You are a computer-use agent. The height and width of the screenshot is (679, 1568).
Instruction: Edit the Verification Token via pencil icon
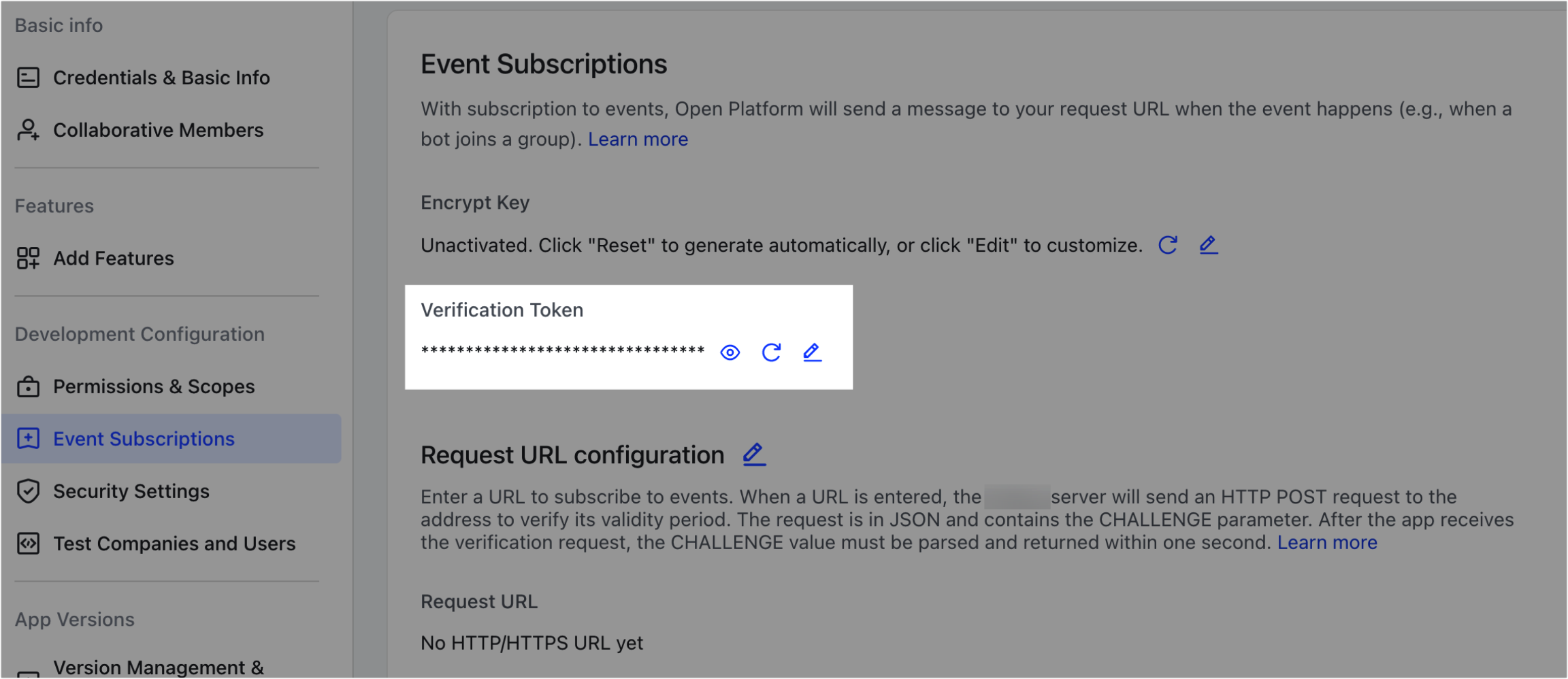click(812, 352)
